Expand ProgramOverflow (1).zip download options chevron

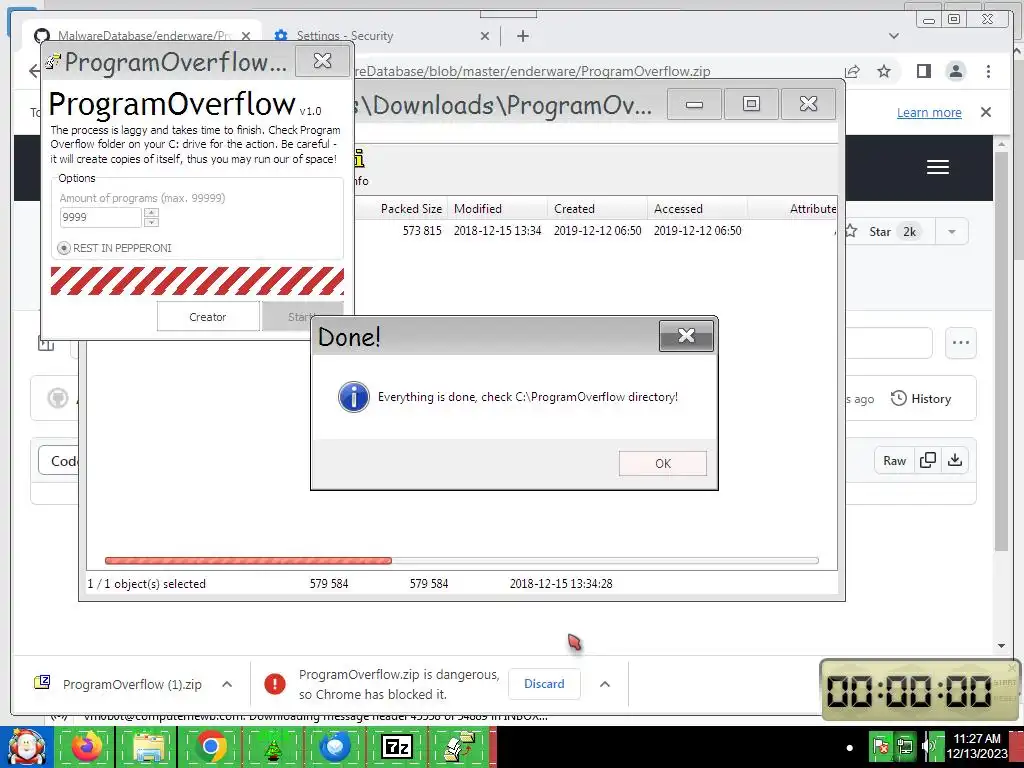(x=227, y=684)
